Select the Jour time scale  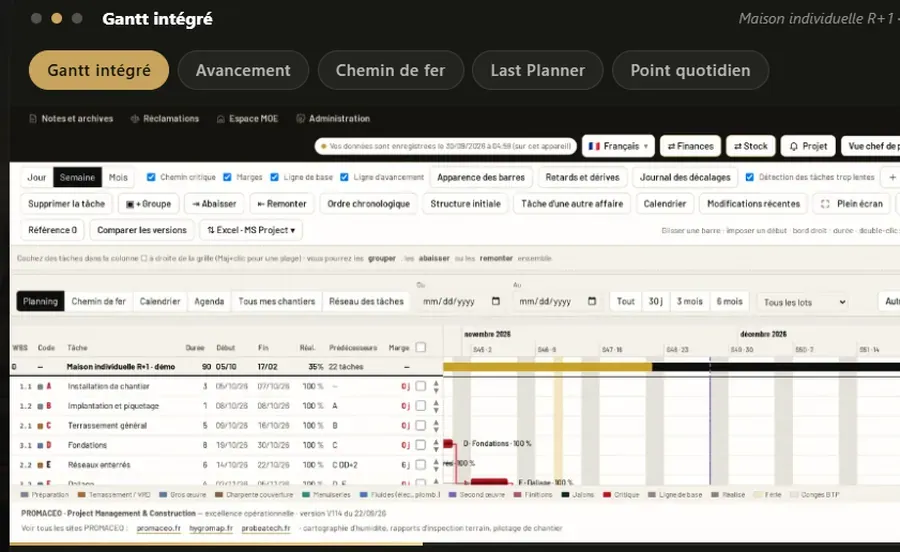(x=37, y=177)
